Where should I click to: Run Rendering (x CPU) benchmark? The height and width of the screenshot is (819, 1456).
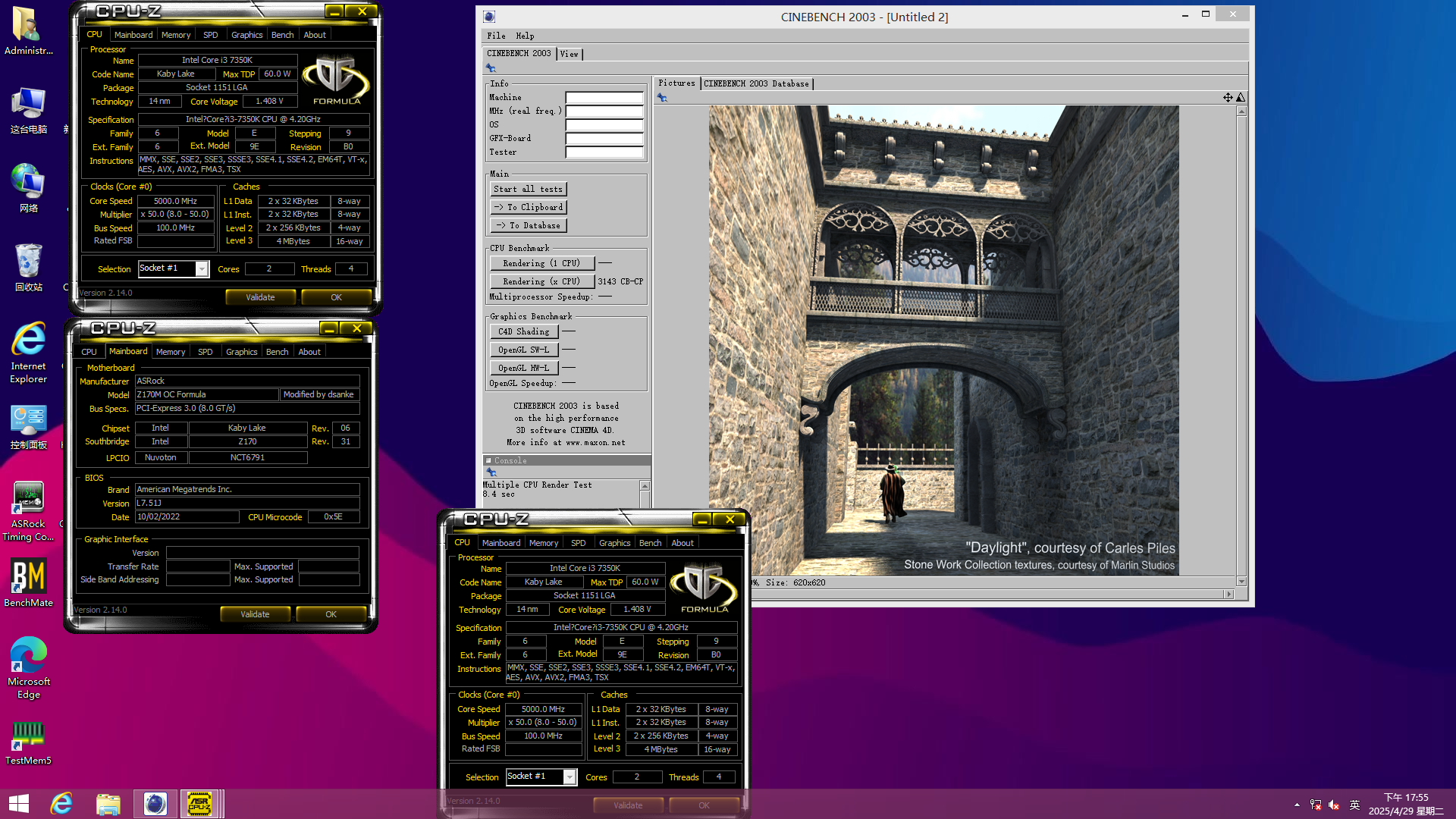541,281
